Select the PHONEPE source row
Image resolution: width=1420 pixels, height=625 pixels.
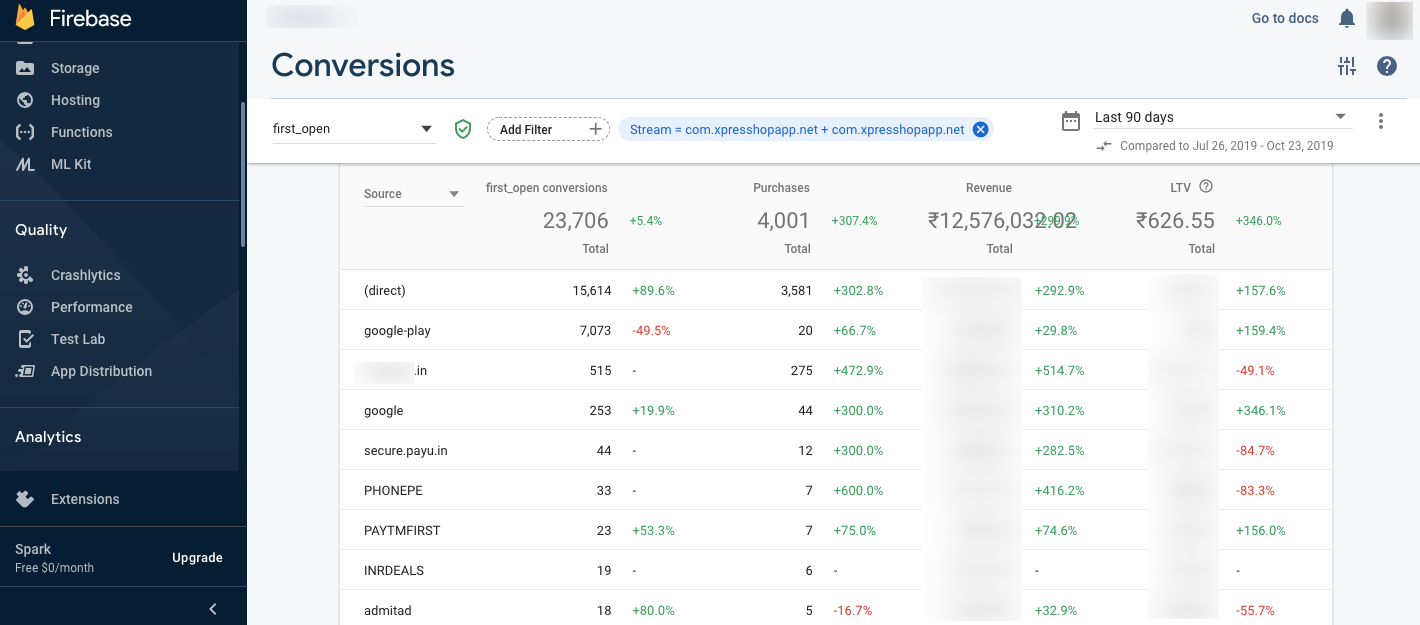(x=836, y=490)
